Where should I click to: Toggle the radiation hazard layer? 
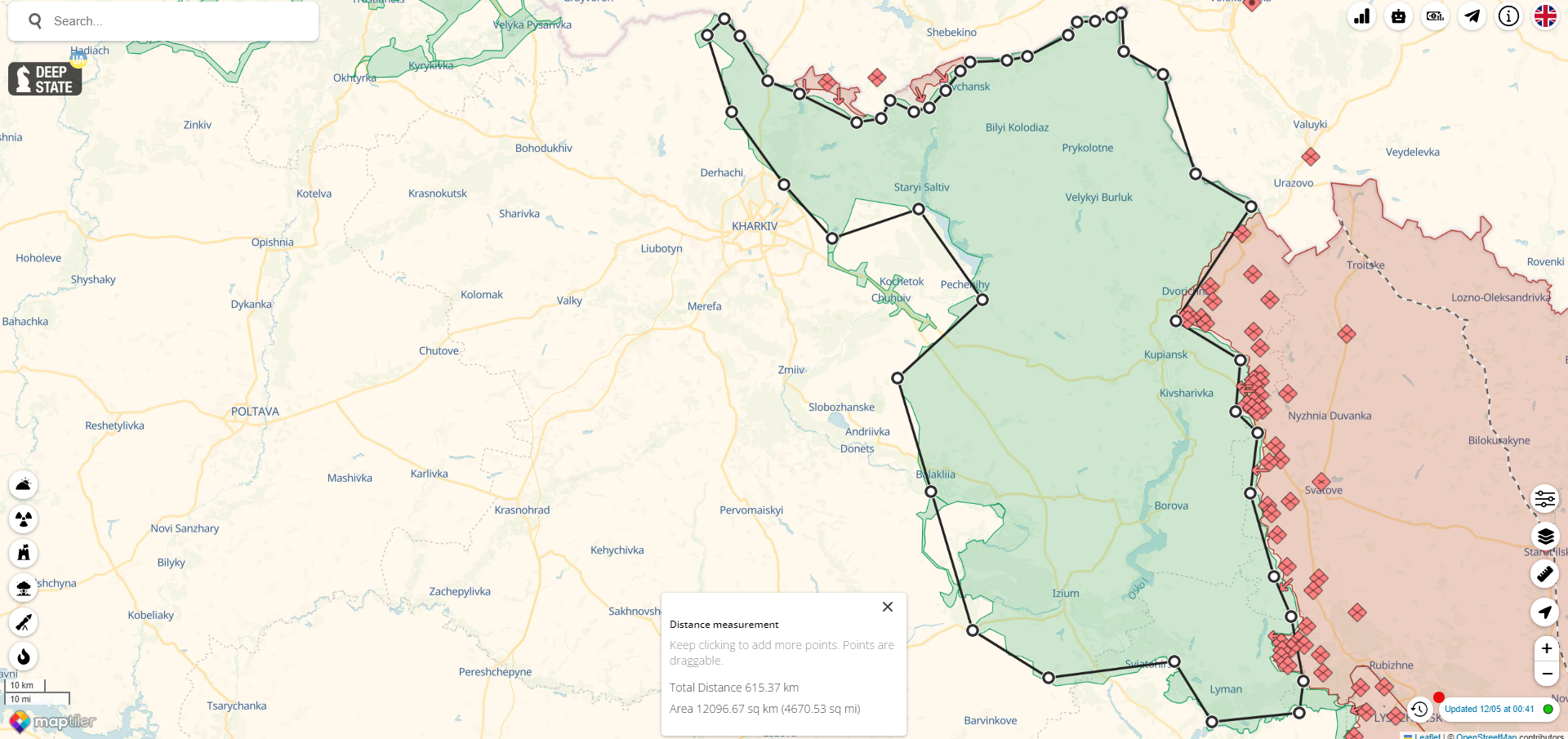pyautogui.click(x=24, y=519)
